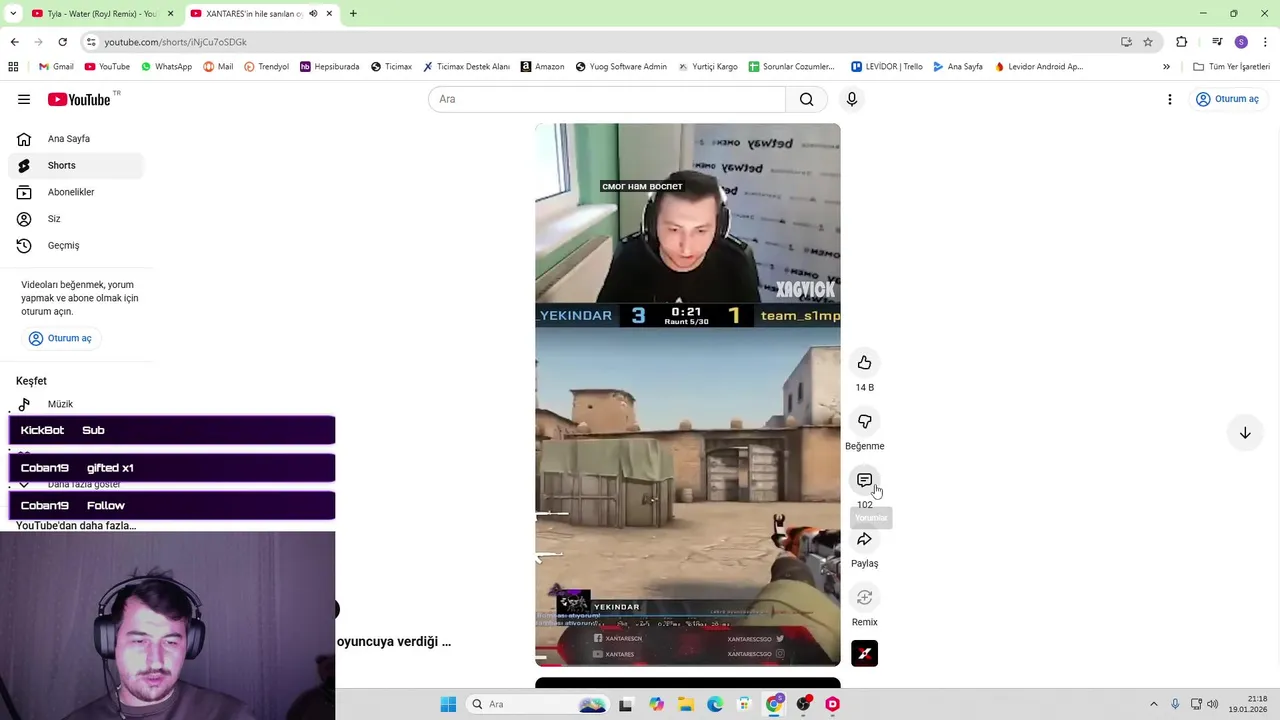The image size is (1280, 720).
Task: Sign in via top-right Oturum aç
Action: click(1227, 99)
